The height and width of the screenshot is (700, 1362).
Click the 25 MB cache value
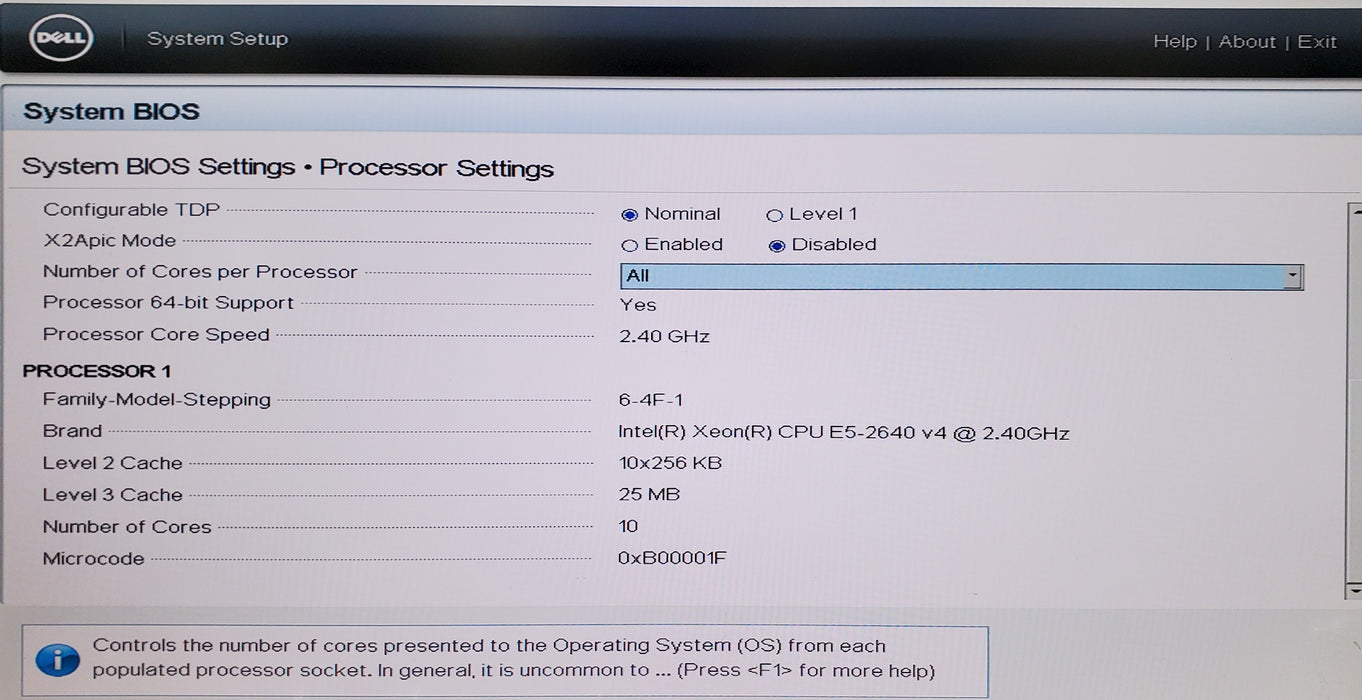click(x=649, y=494)
